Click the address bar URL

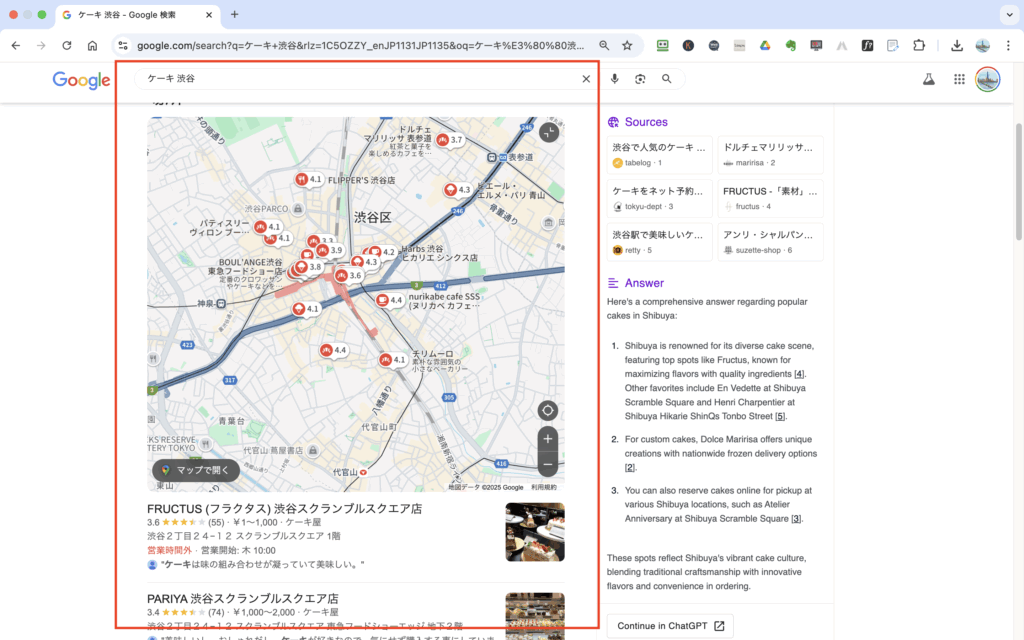(360, 46)
